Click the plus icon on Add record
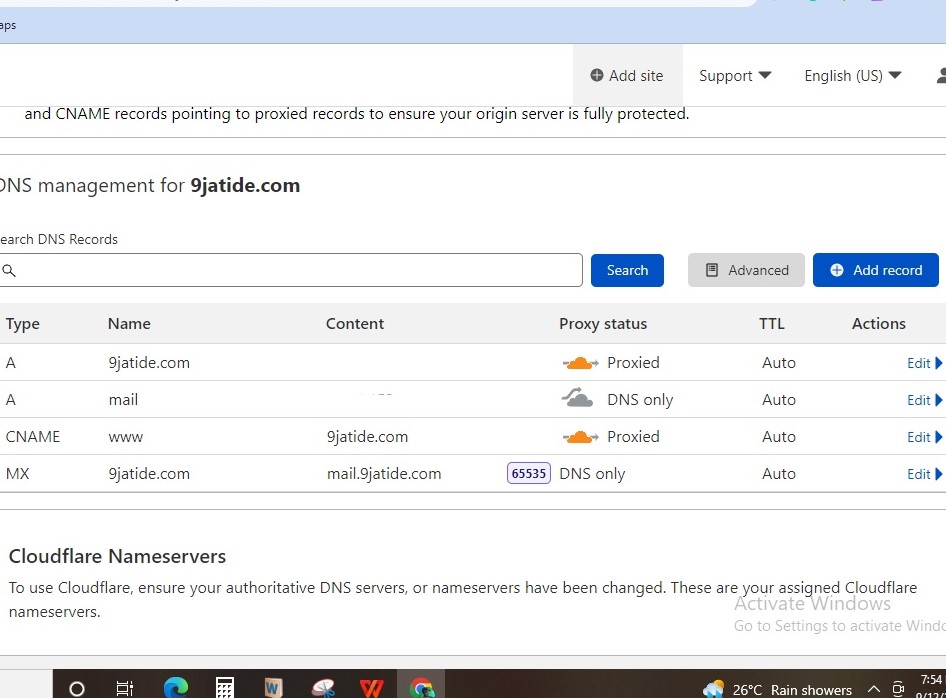The image size is (946, 698). point(837,270)
